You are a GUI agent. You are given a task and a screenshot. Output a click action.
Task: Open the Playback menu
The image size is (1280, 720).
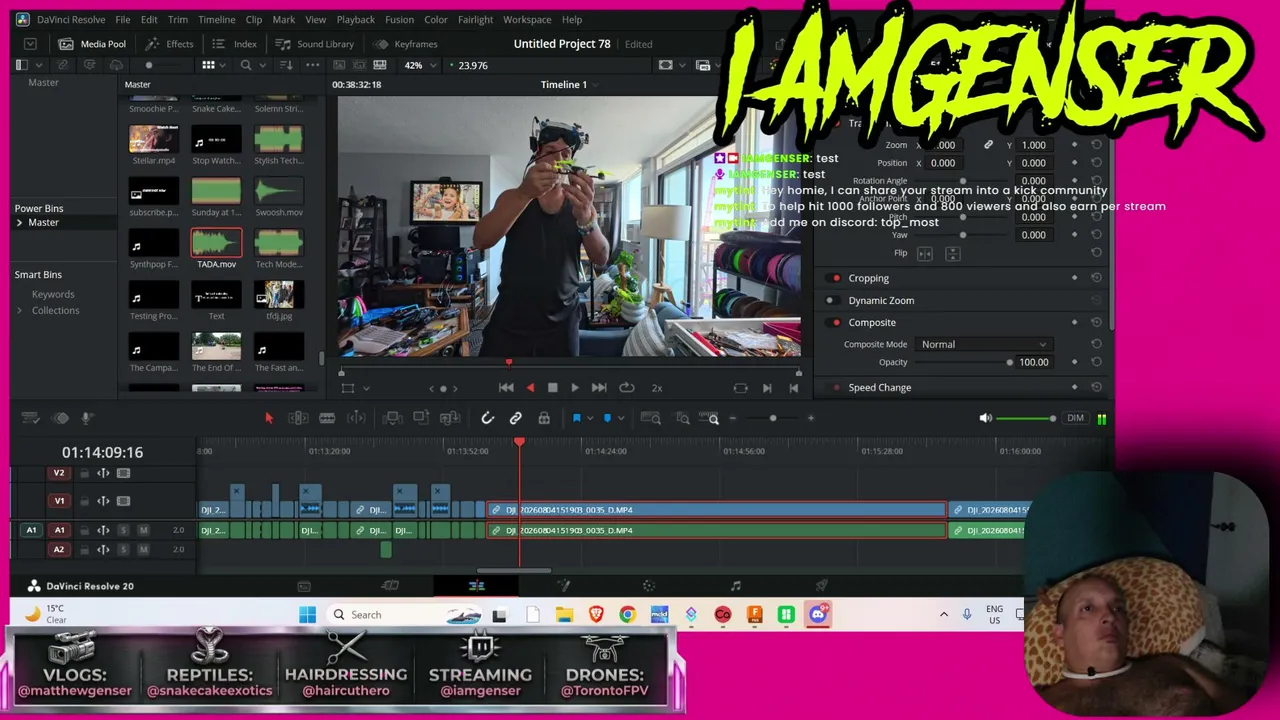coord(355,19)
